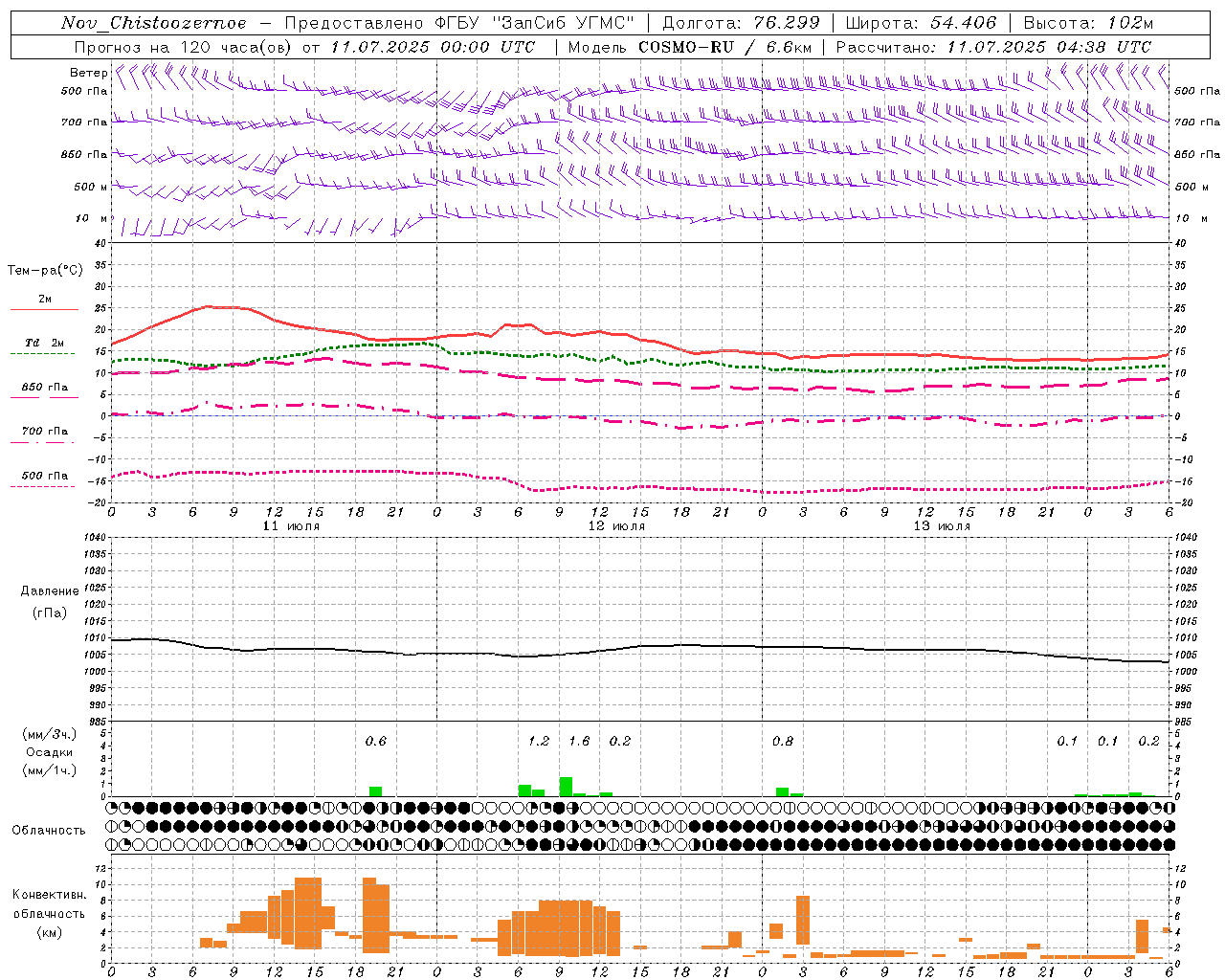Click the '(мм/3ч.)' precipitation unit label
The image size is (1225, 980).
pos(49,734)
